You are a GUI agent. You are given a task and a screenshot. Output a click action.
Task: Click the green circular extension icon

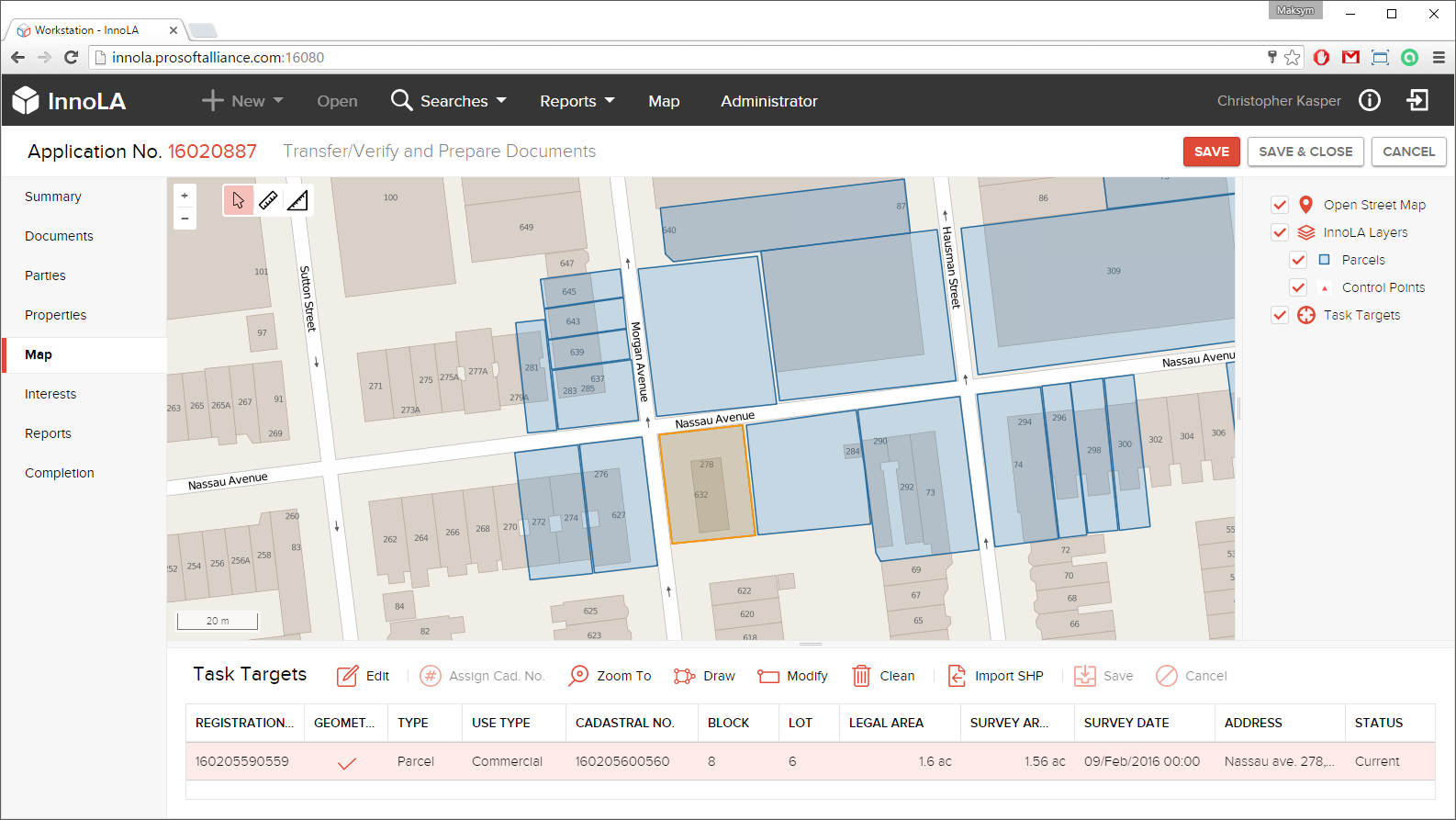[1410, 57]
